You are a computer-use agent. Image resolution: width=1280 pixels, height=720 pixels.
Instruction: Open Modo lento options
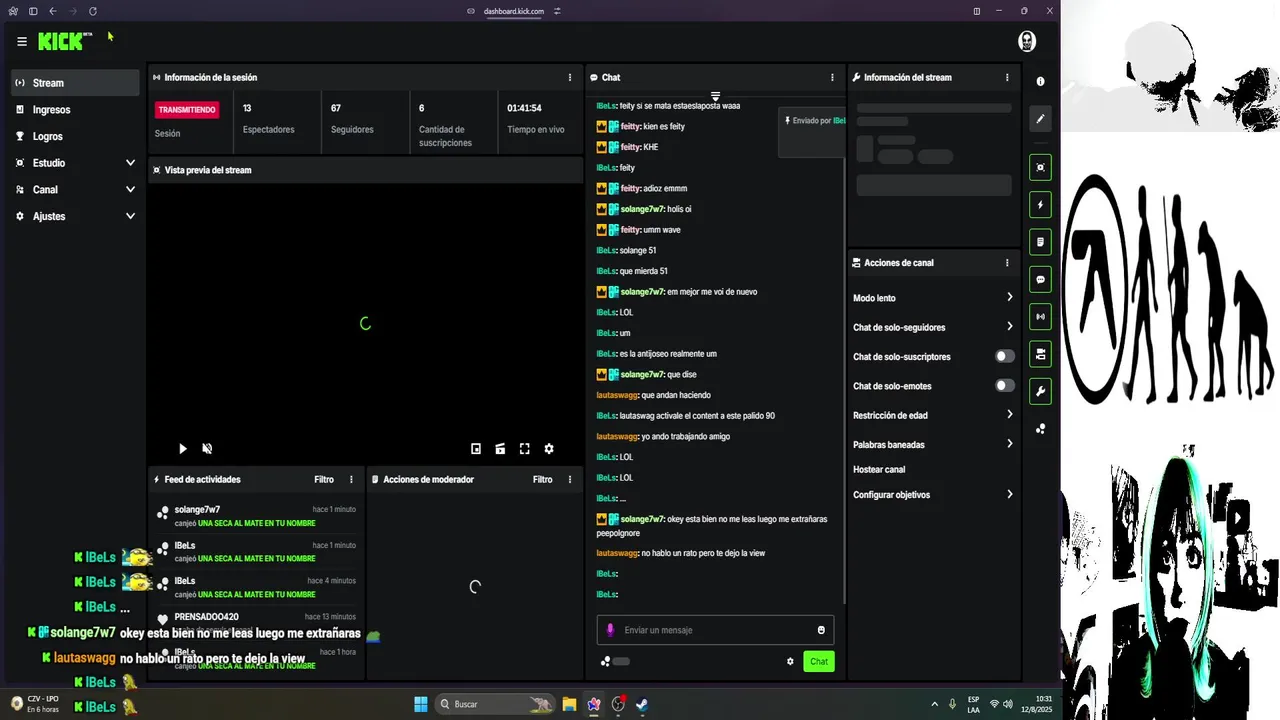coord(933,298)
